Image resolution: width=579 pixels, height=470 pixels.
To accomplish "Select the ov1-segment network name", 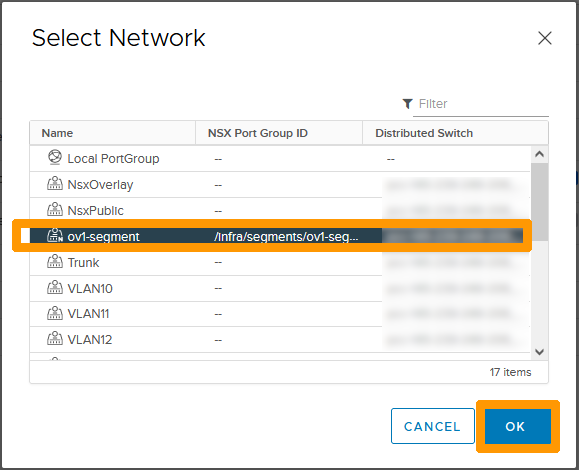I will 103,237.
